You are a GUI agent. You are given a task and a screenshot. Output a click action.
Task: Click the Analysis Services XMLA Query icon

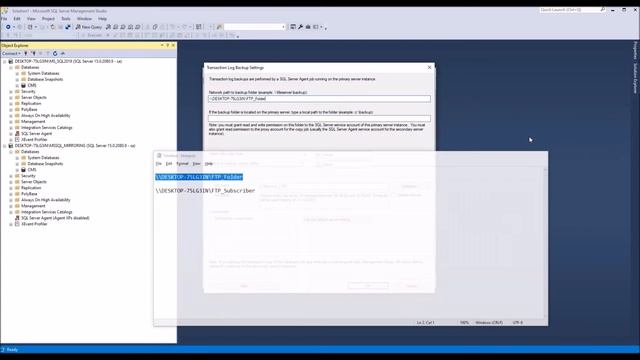(130, 27)
